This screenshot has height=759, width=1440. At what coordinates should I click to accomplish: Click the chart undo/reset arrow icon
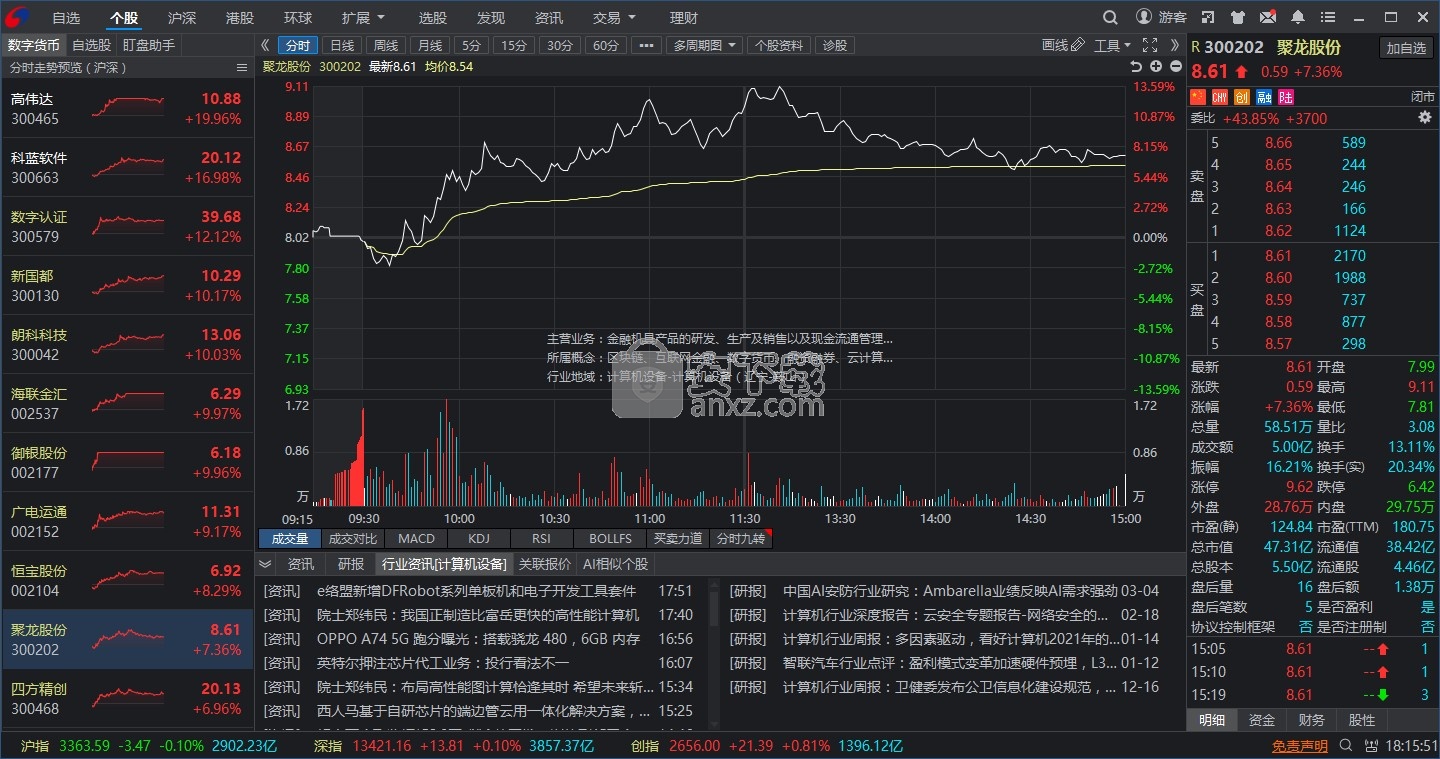(1136, 66)
